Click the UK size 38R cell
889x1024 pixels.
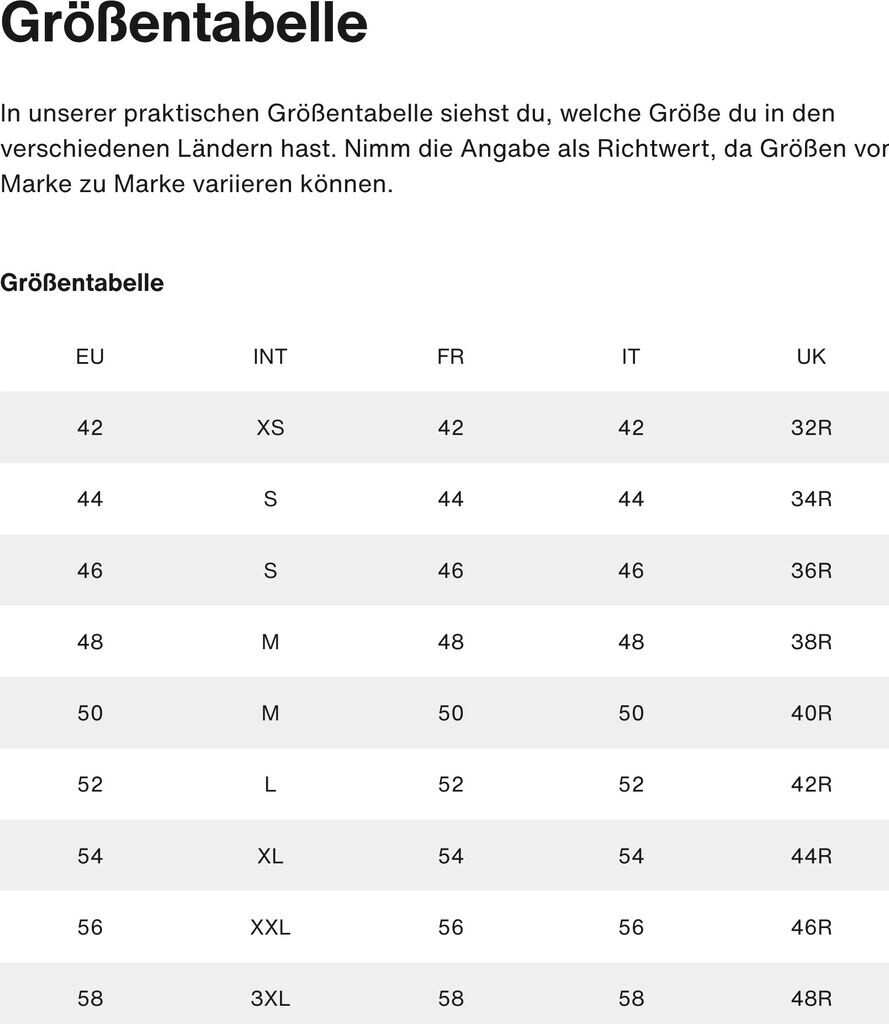coord(811,642)
